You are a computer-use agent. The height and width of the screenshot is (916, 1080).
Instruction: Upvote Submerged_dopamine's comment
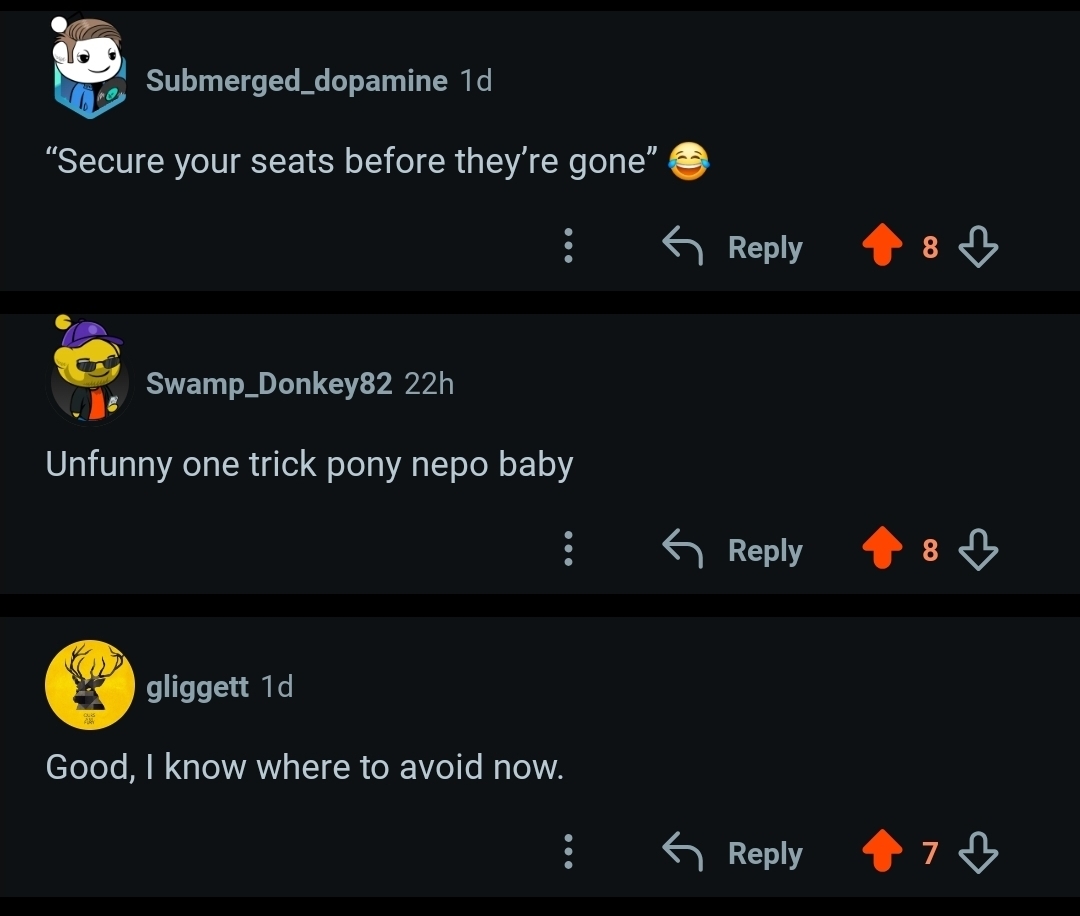(881, 247)
